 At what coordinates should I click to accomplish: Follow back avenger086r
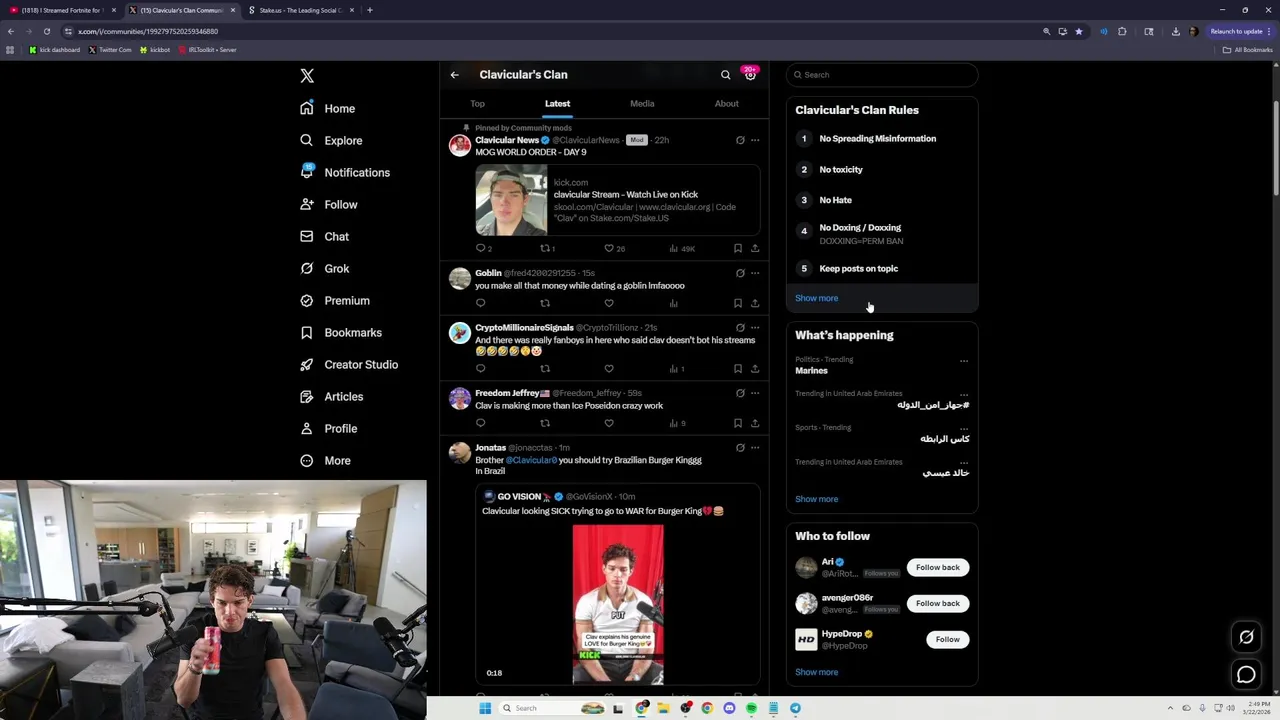[x=937, y=604]
